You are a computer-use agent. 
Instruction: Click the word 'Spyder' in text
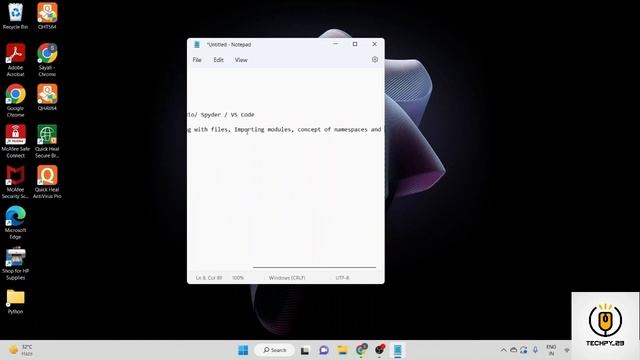click(x=211, y=115)
